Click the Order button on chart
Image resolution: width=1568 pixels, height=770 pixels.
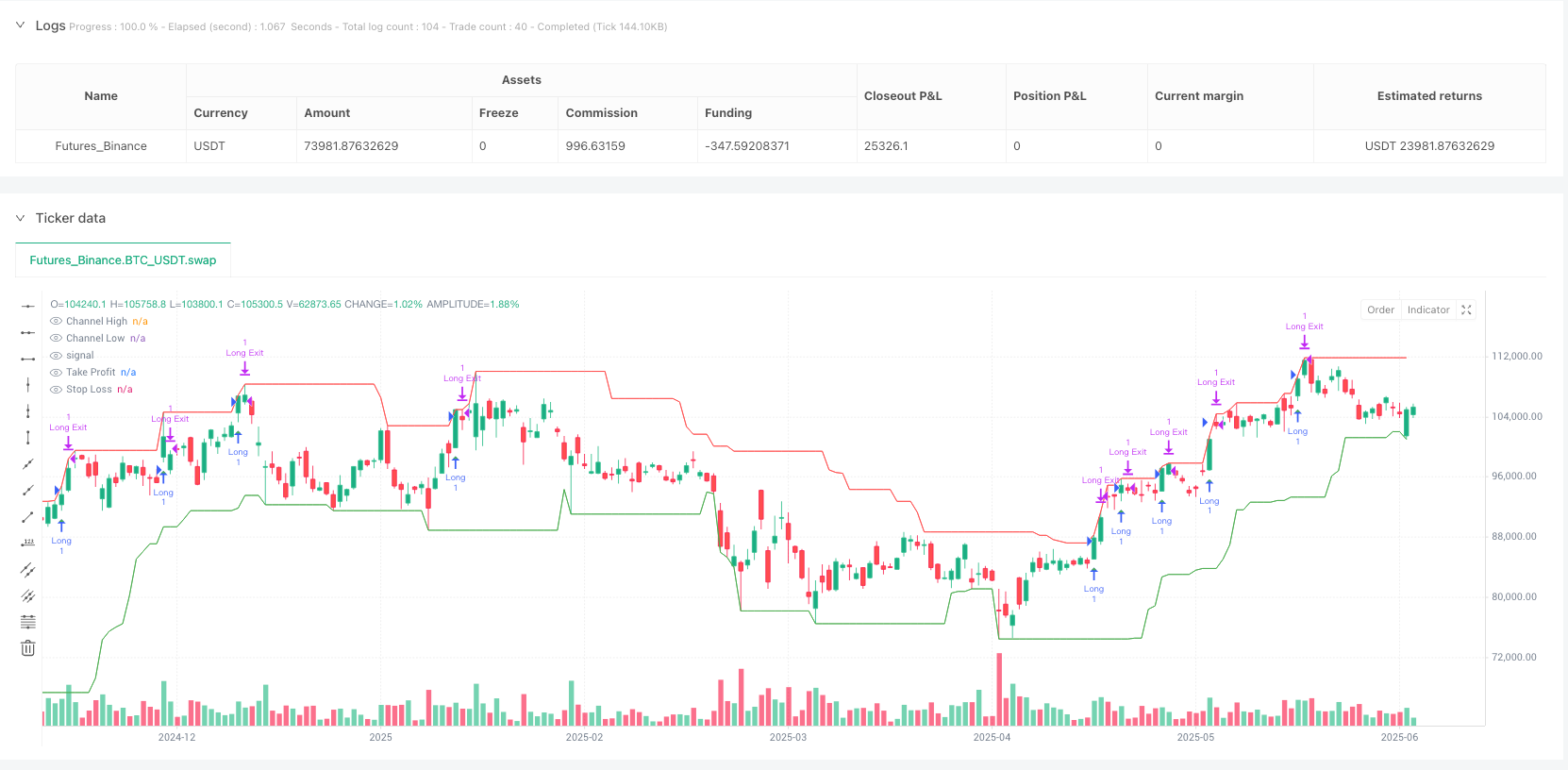(x=1380, y=310)
